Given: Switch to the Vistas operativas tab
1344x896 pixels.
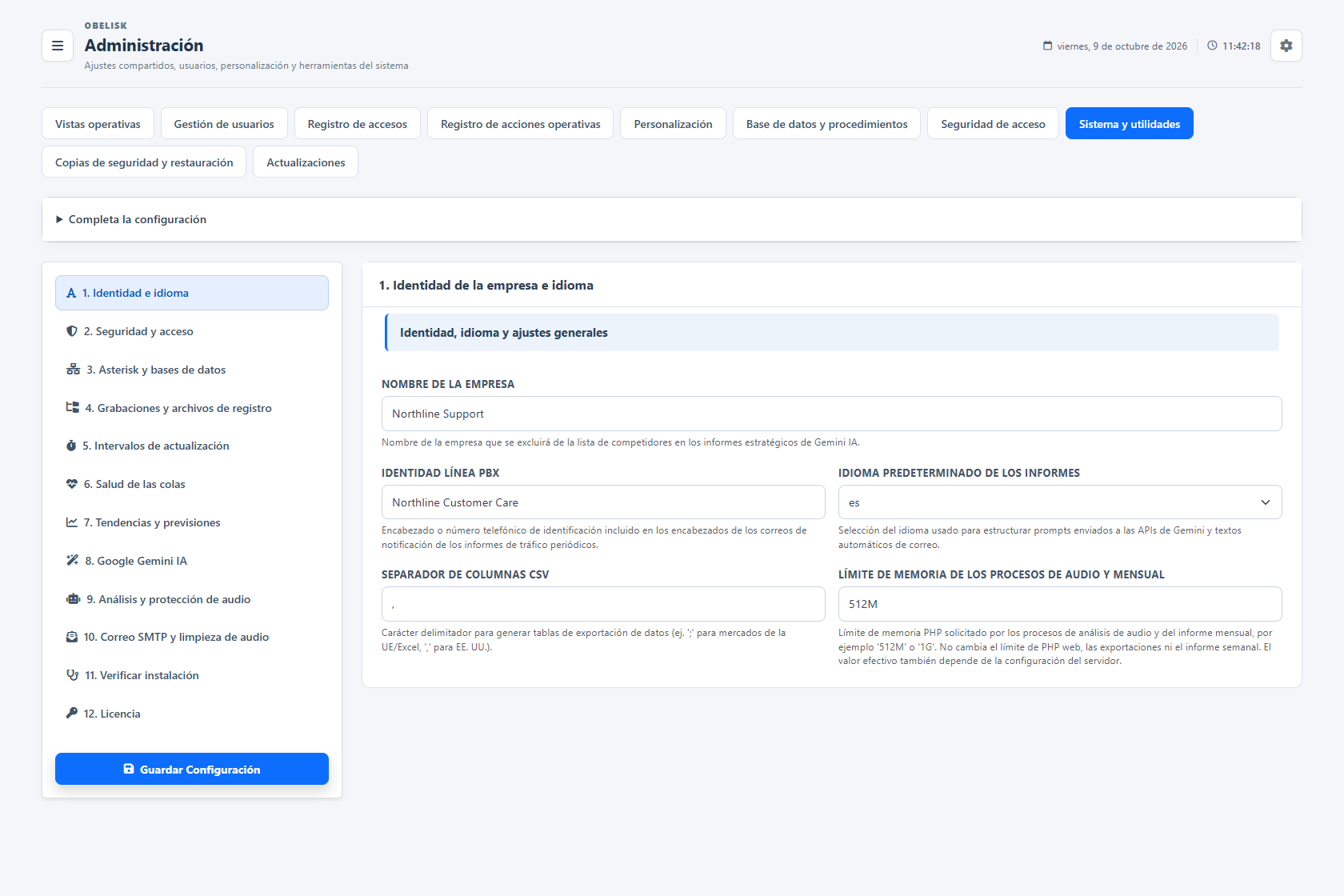Looking at the screenshot, I should click(98, 124).
